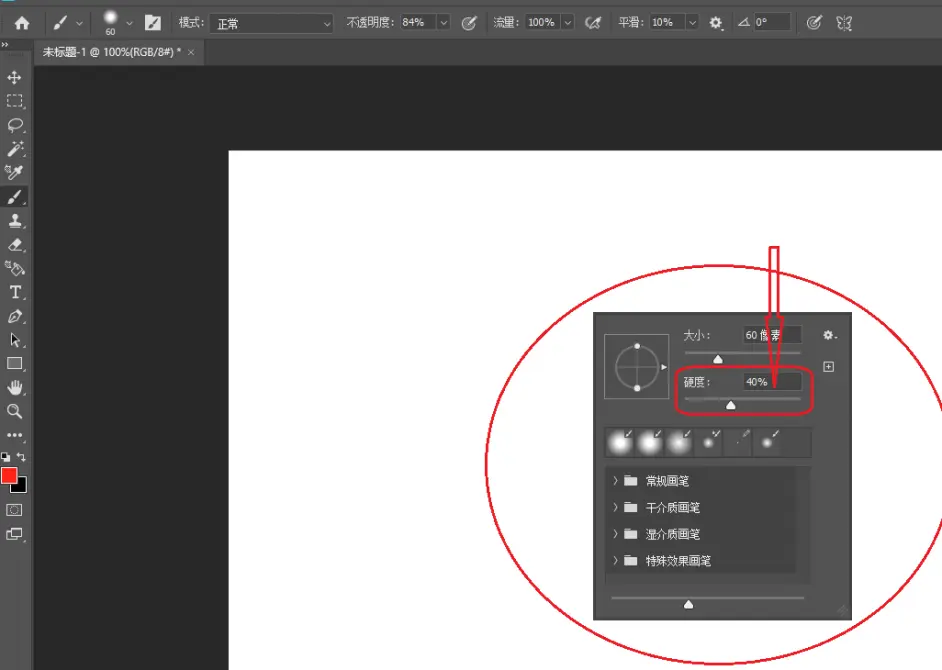This screenshot has height=670, width=942.
Task: Click the brush angle roundness preview
Action: [637, 367]
